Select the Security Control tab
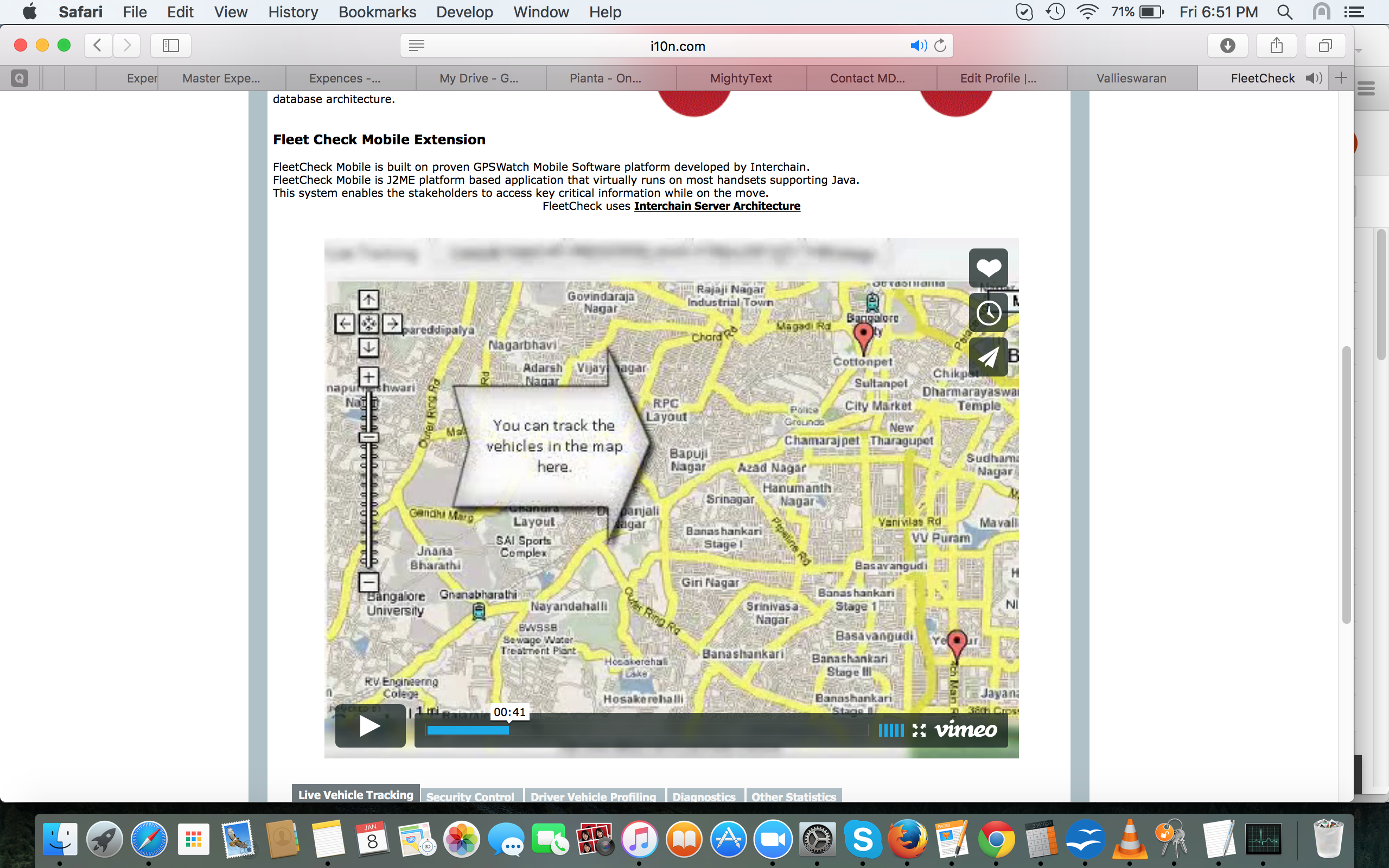 coord(470,796)
